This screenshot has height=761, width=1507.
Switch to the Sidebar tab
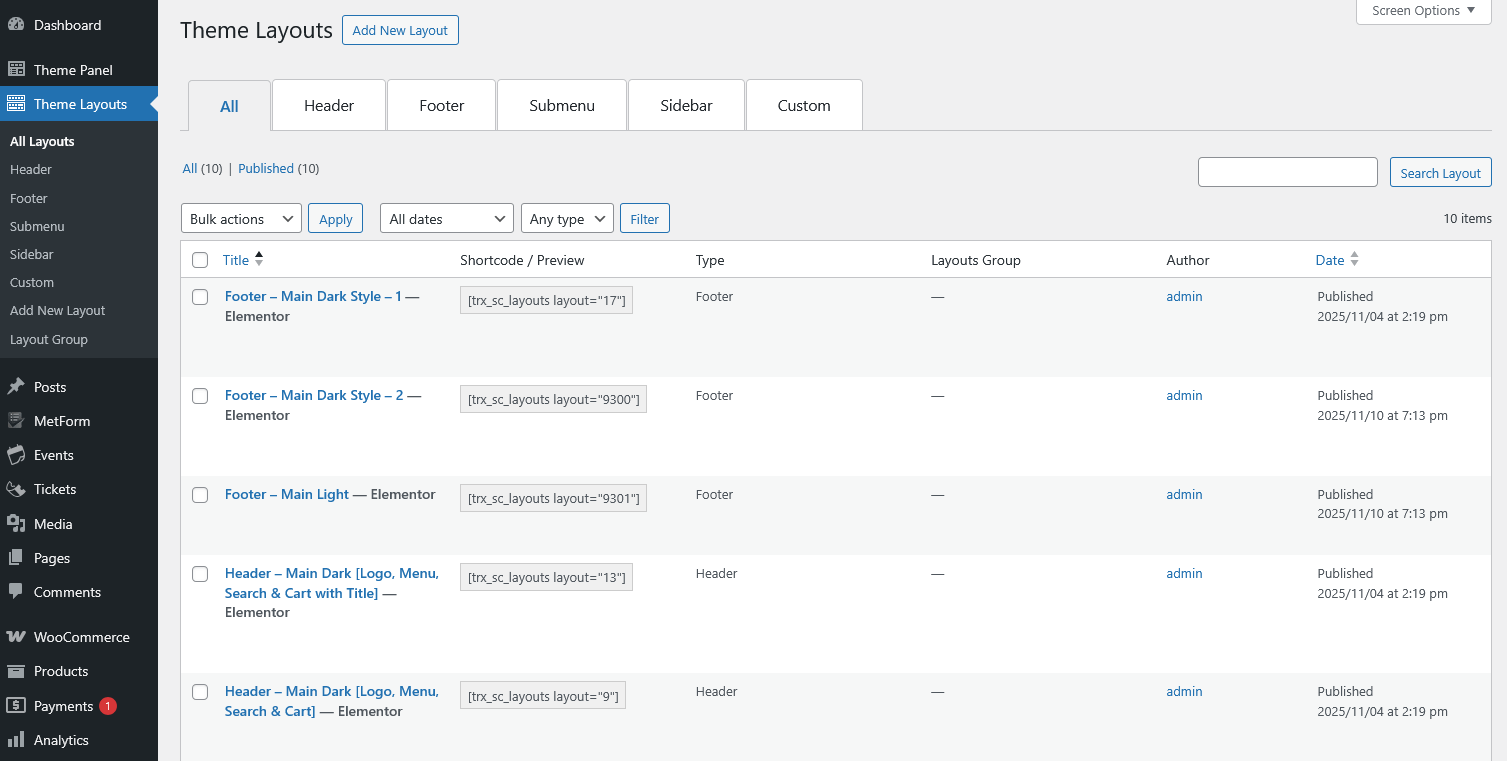click(686, 105)
